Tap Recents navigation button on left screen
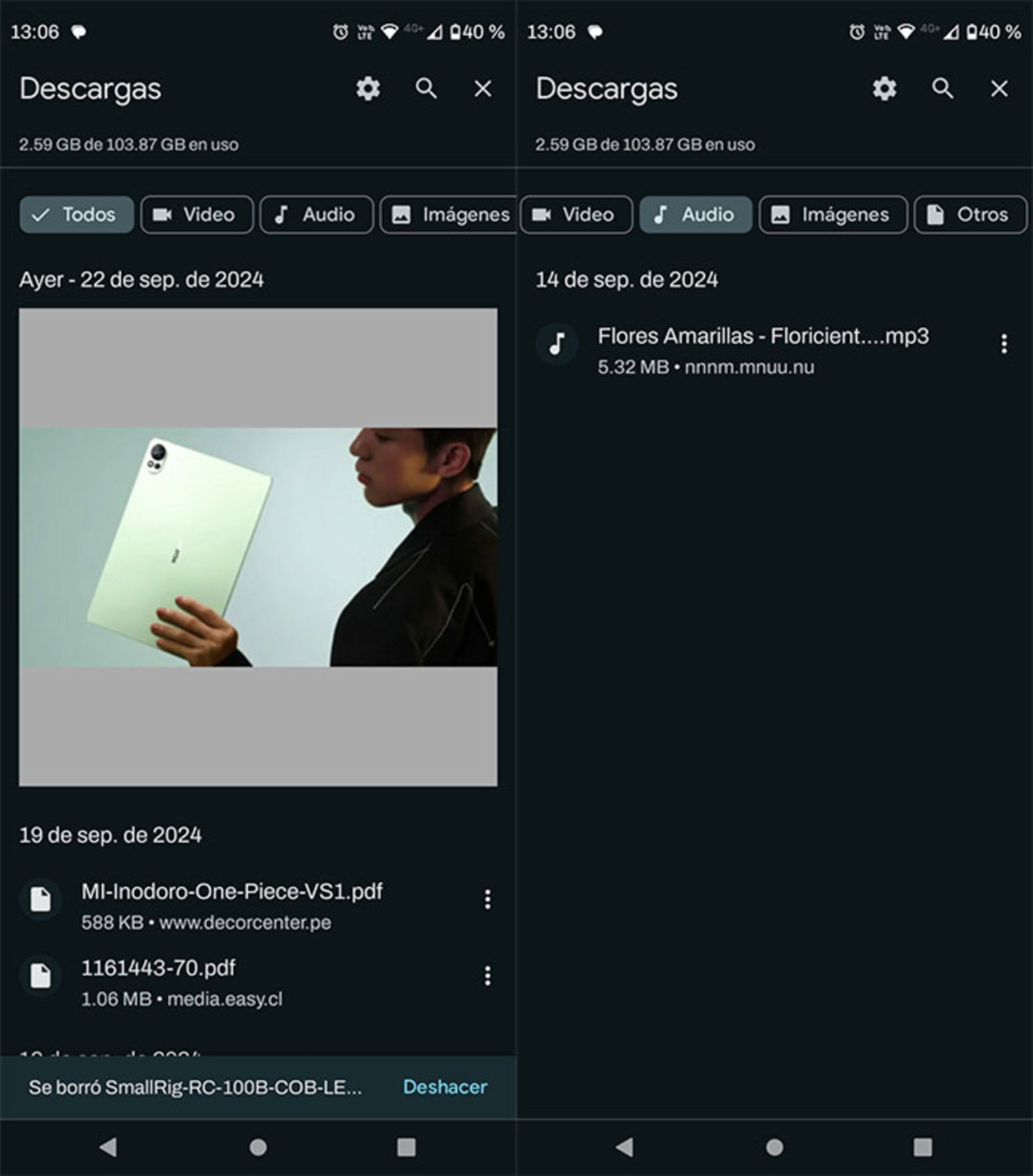Viewport: 1033px width, 1176px height. 407,1147
